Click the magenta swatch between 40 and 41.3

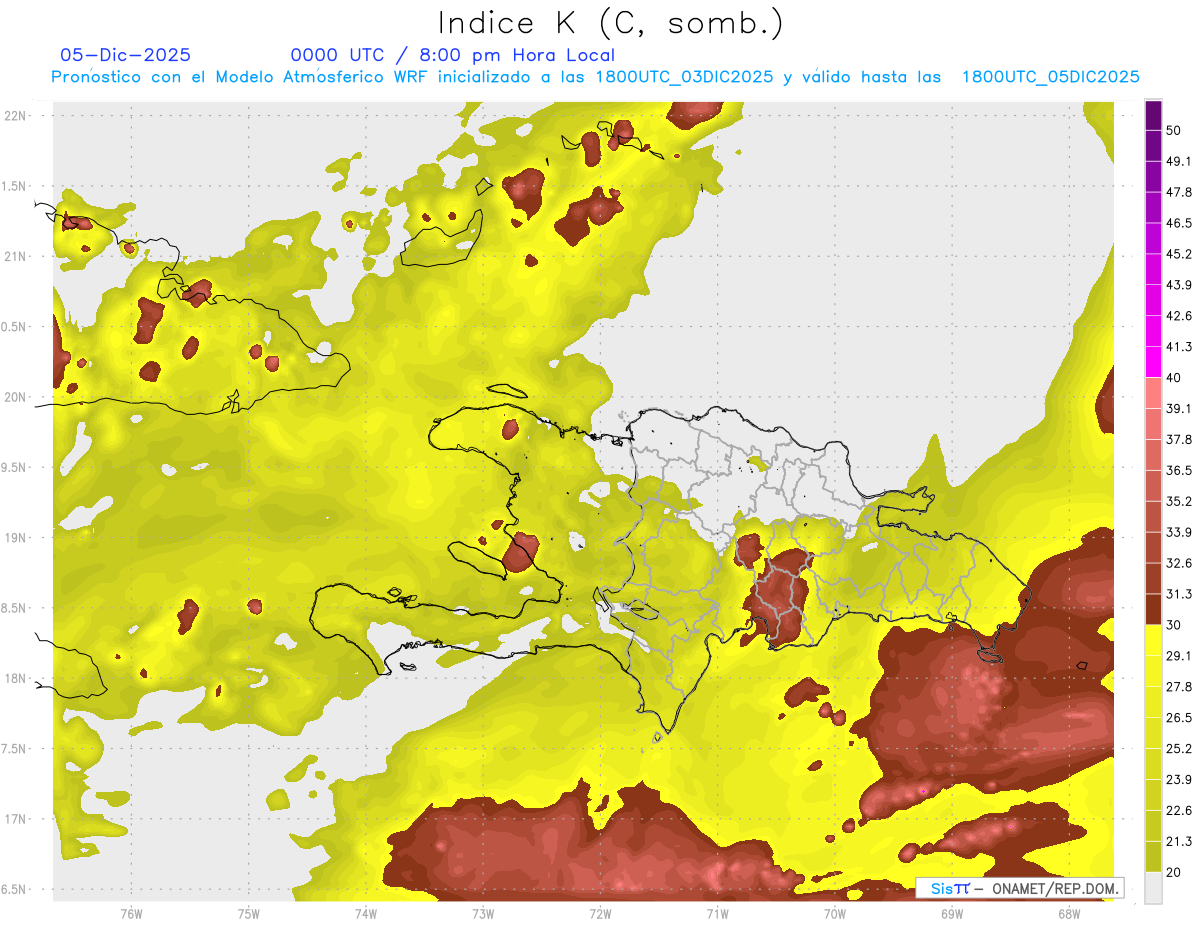[x=1153, y=362]
